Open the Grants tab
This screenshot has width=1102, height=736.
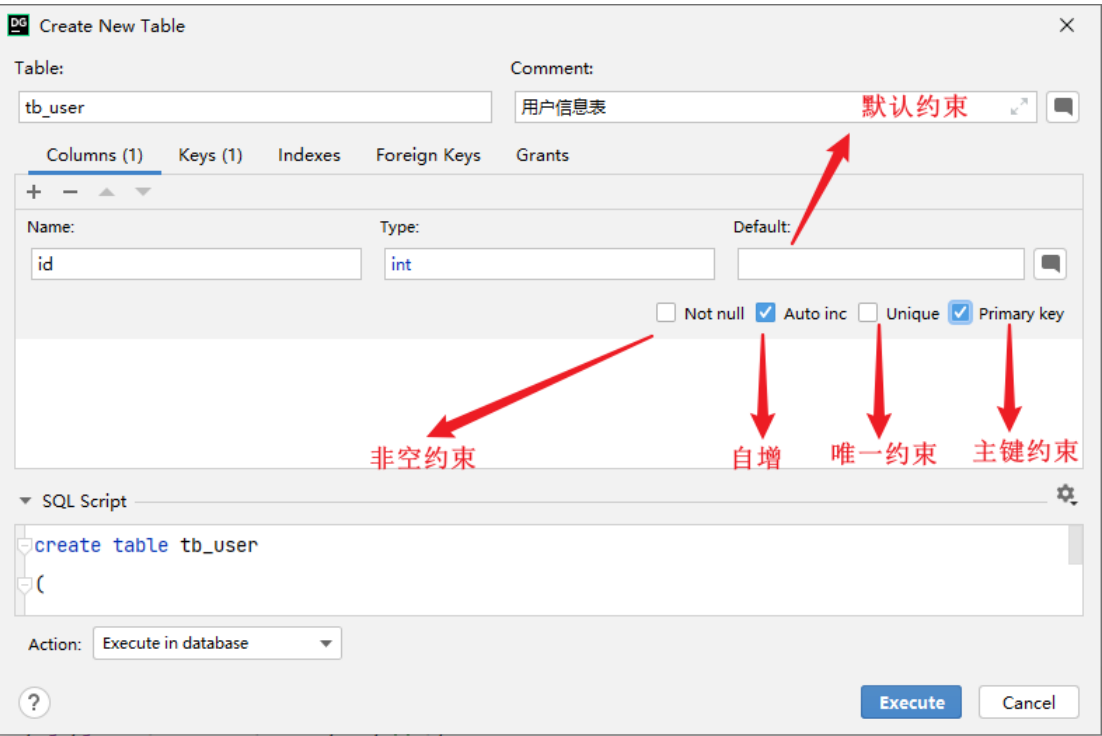[542, 155]
